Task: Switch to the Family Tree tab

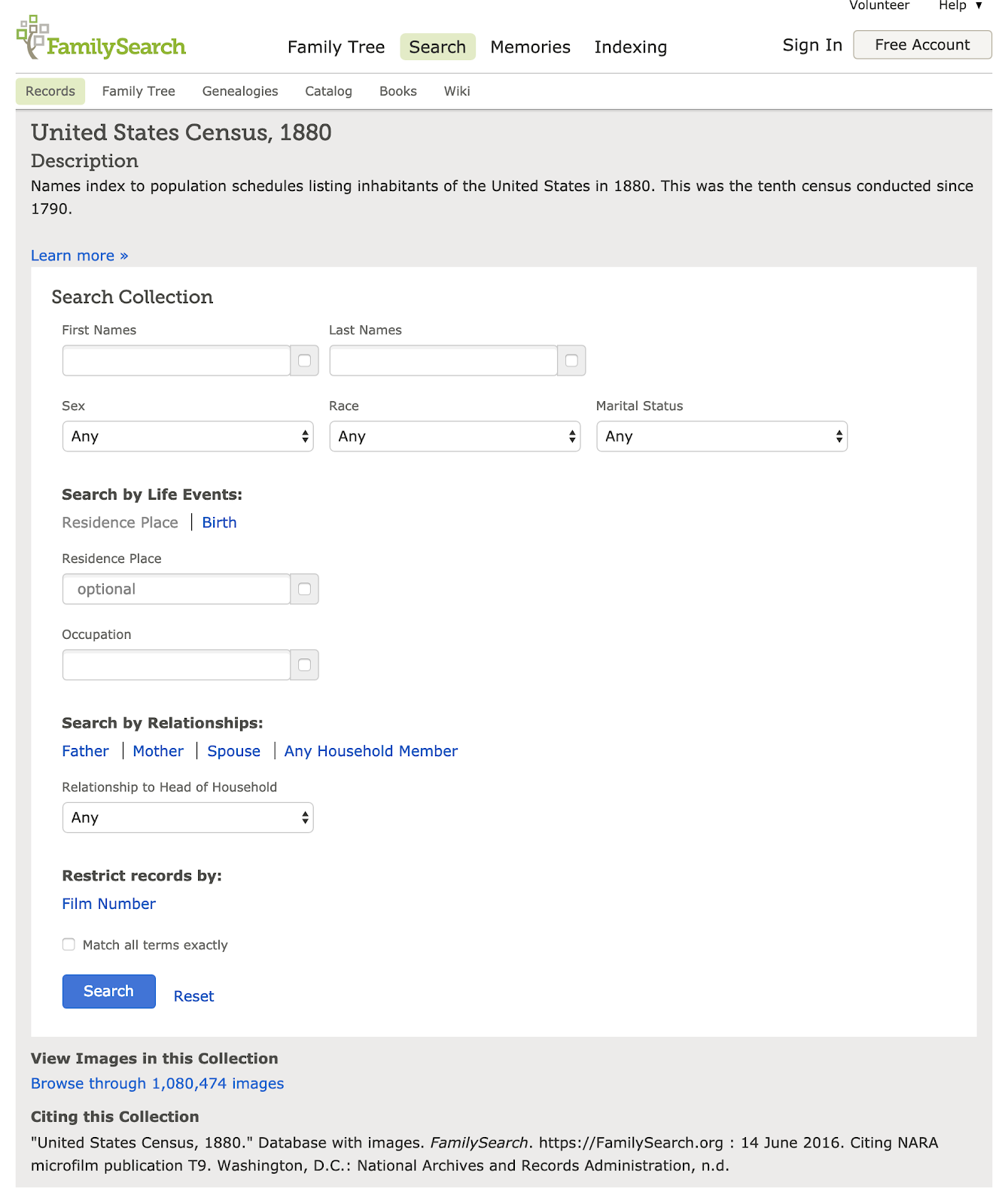Action: click(138, 91)
